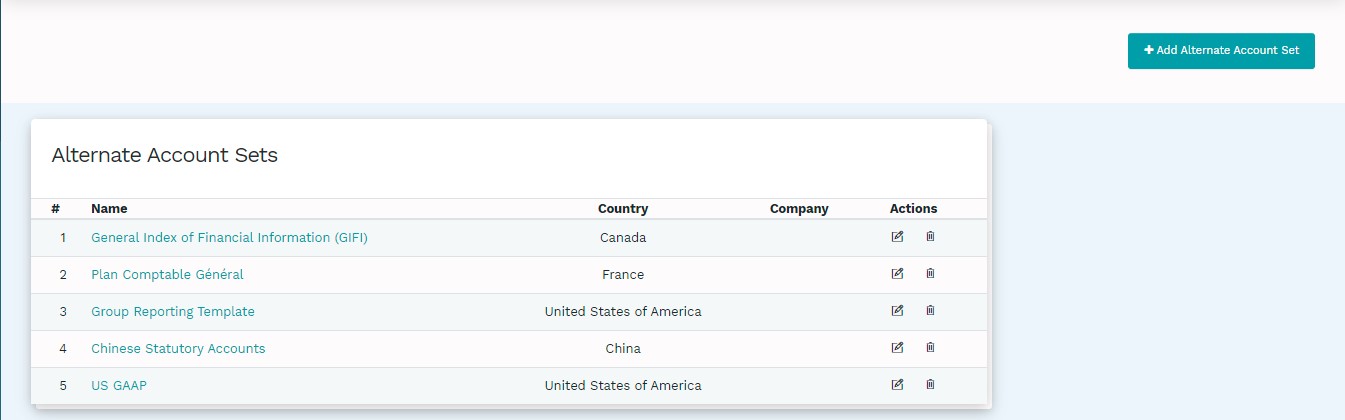The image size is (1345, 420).
Task: Open the US GAAP link
Action: pos(119,386)
